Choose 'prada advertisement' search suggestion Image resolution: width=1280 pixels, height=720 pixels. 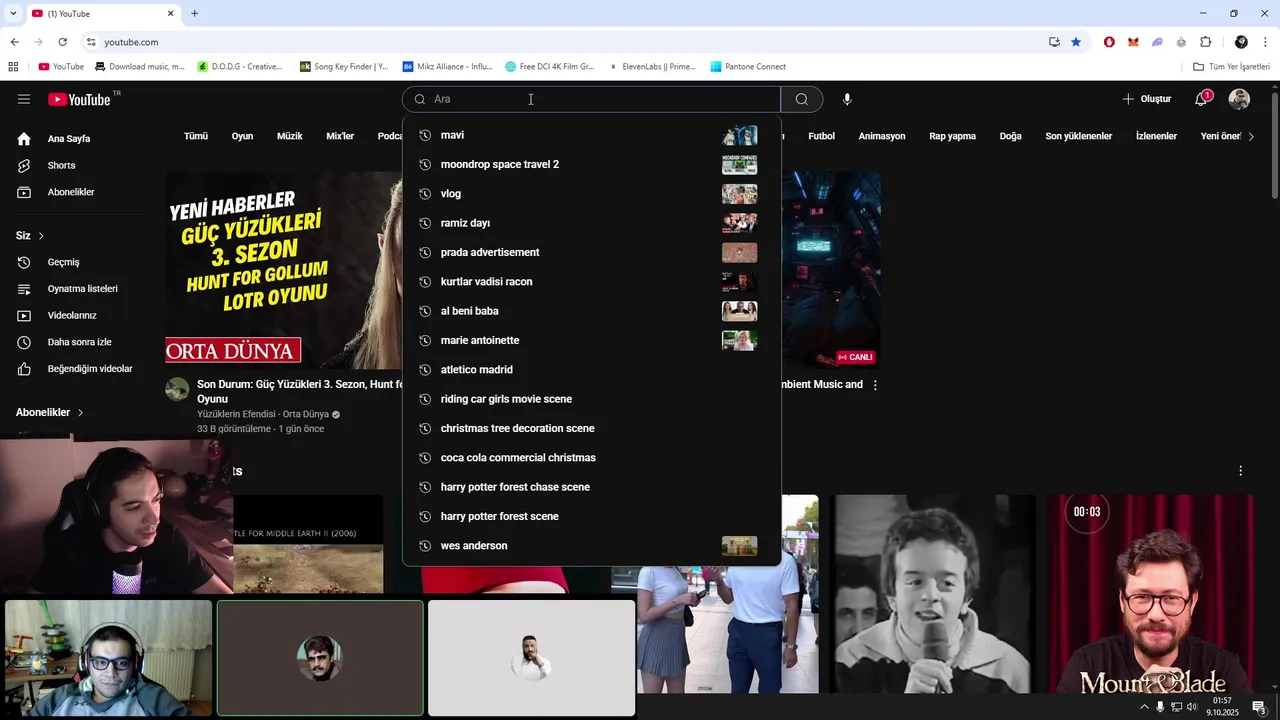click(591, 252)
